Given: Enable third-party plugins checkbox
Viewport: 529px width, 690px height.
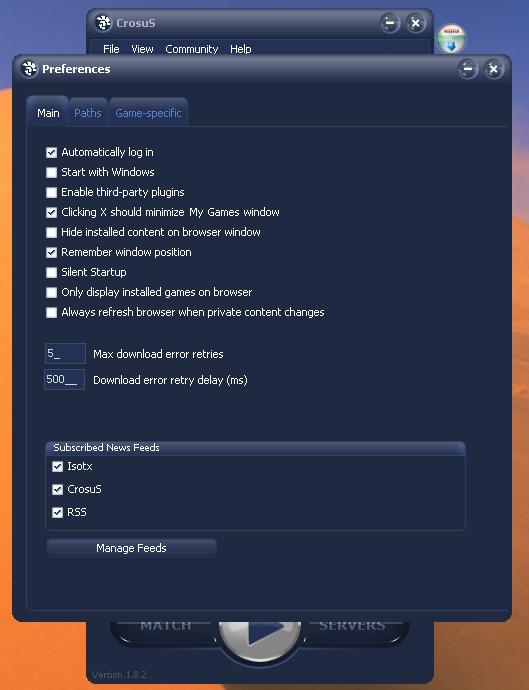Looking at the screenshot, I should click(x=51, y=192).
